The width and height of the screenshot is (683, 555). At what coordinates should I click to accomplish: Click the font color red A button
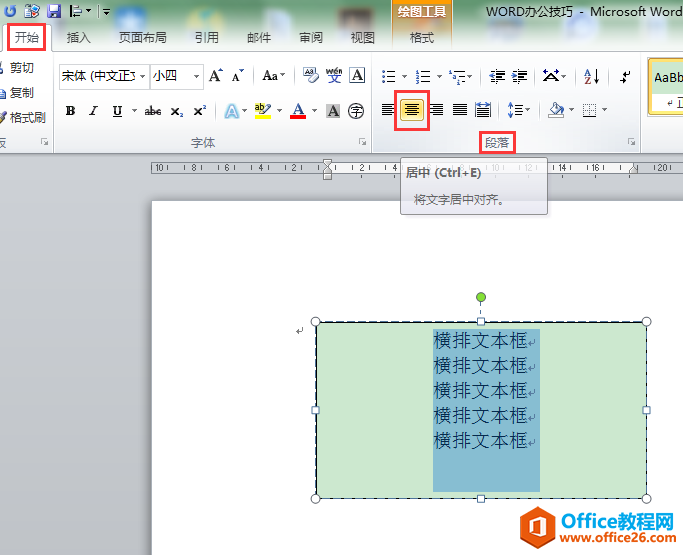coord(297,111)
